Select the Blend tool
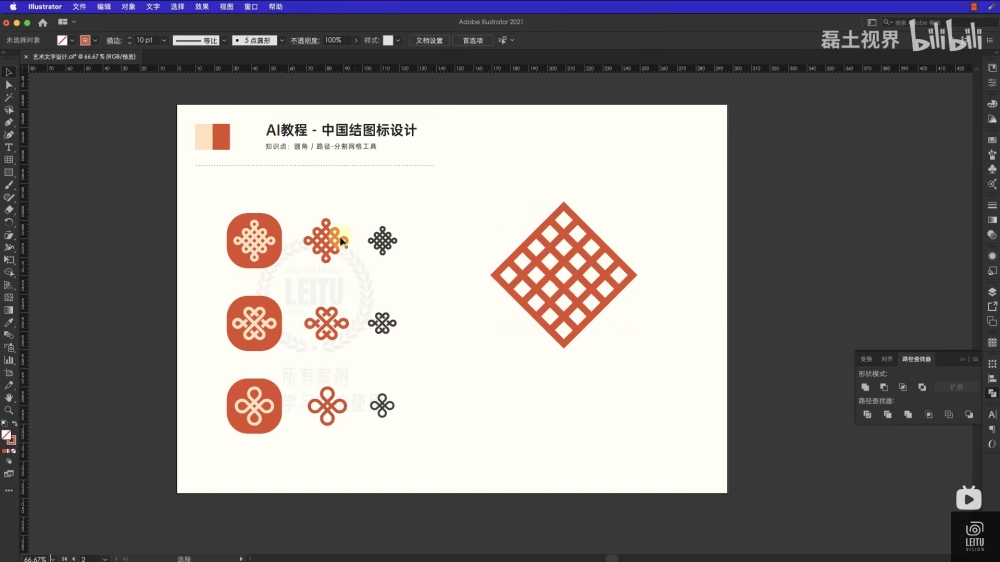This screenshot has height=562, width=1000. click(x=9, y=335)
